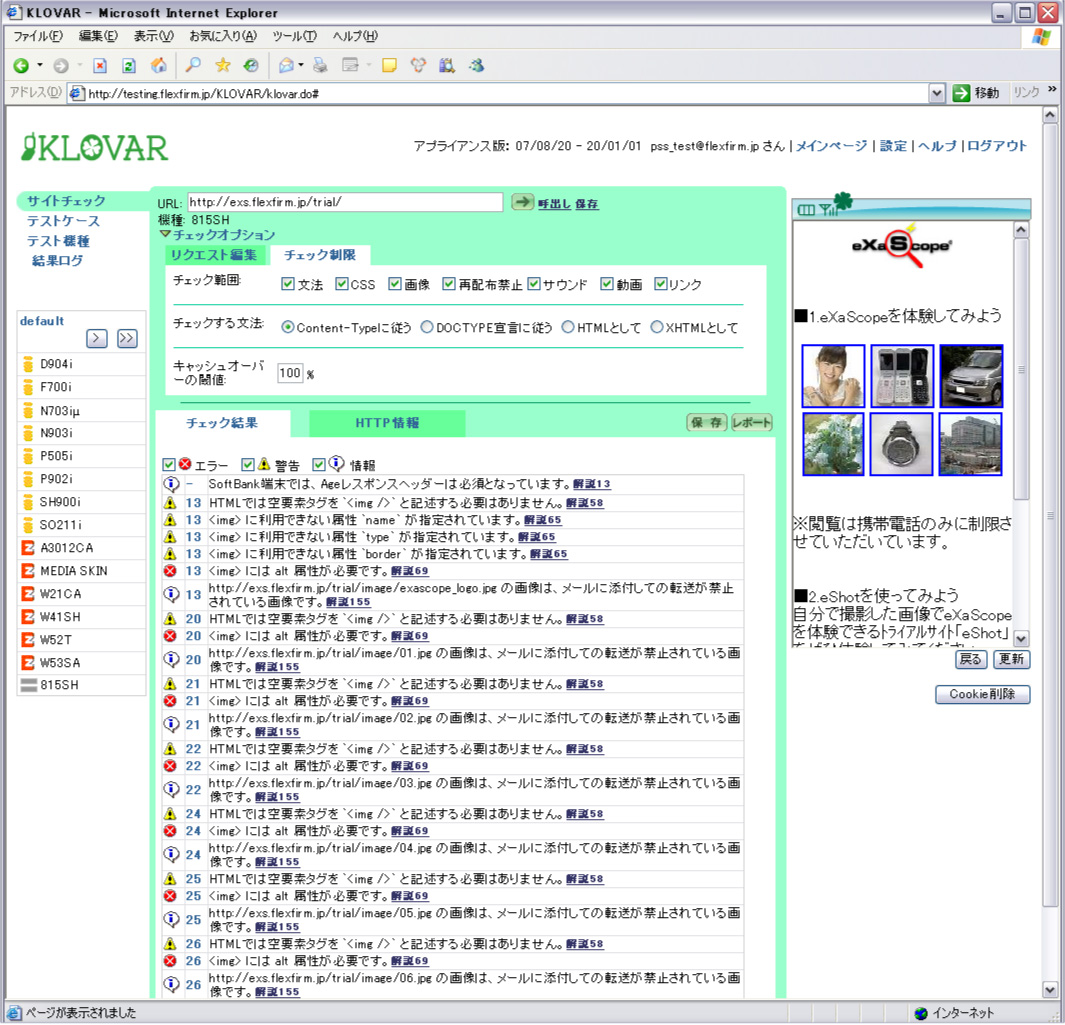Click the IE Print toolbar icon

[x=320, y=66]
